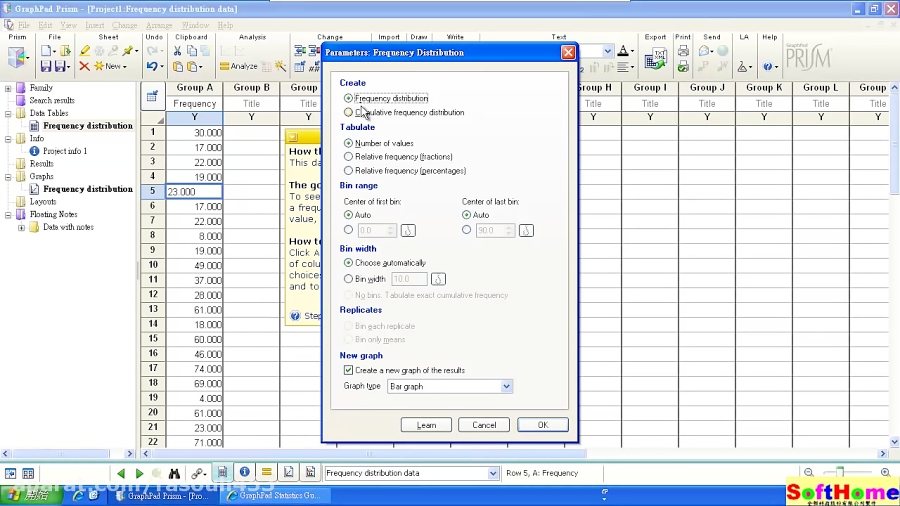Image resolution: width=900 pixels, height=506 pixels.
Task: Click GraphPad Statistics Guide taskbar button
Action: (x=274, y=496)
